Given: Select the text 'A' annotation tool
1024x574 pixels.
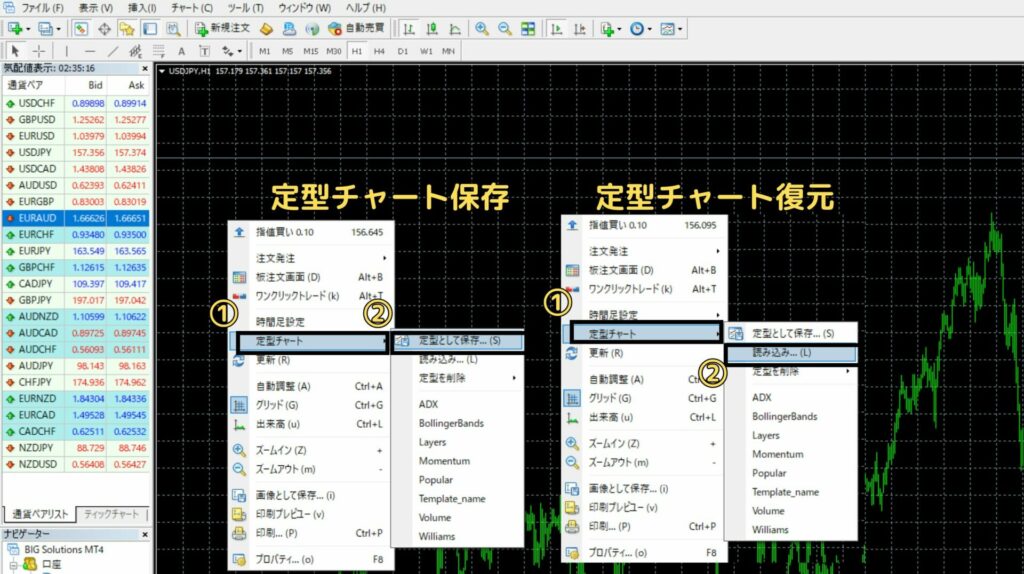Looking at the screenshot, I should 181,50.
